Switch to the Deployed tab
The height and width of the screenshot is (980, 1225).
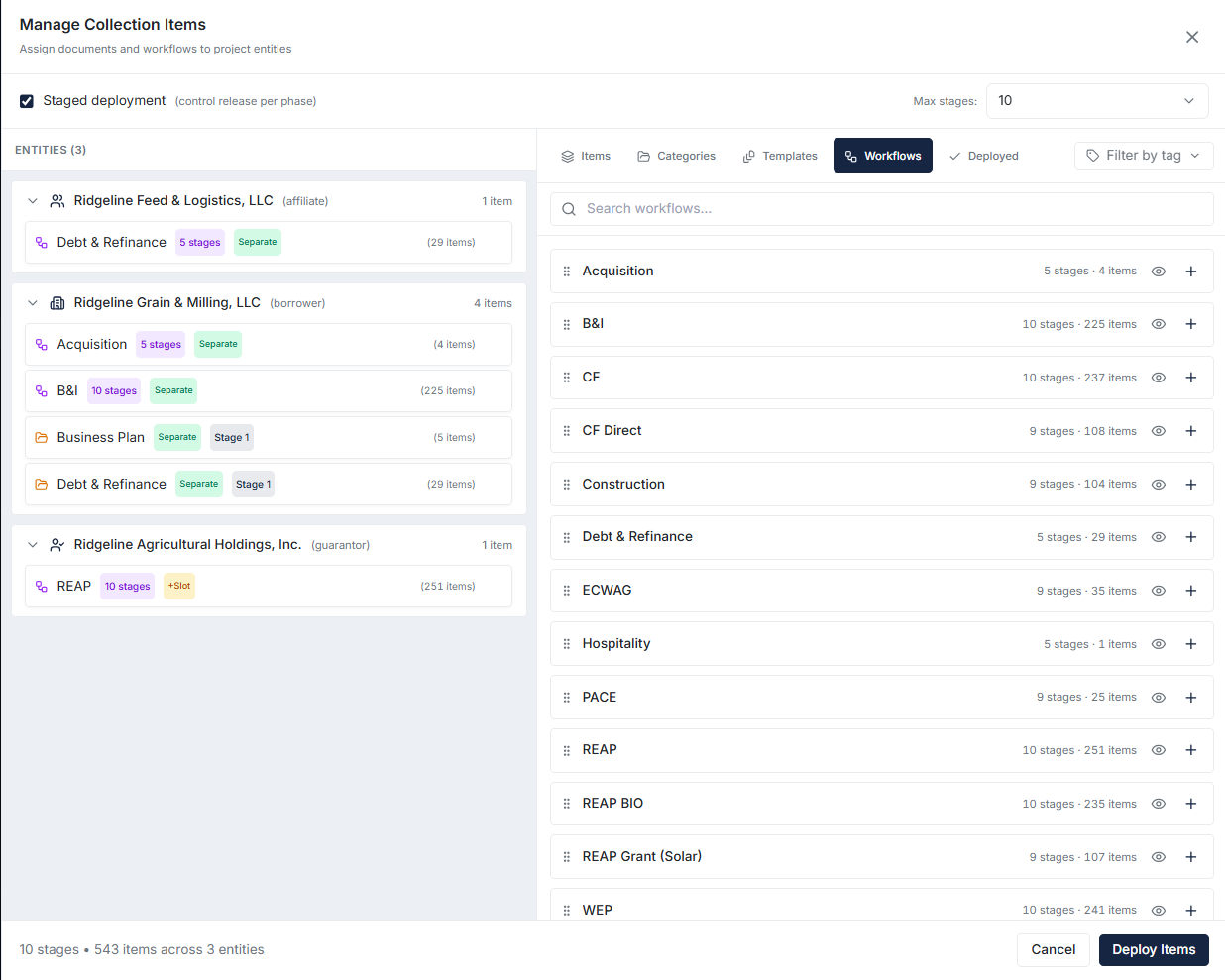(x=983, y=156)
